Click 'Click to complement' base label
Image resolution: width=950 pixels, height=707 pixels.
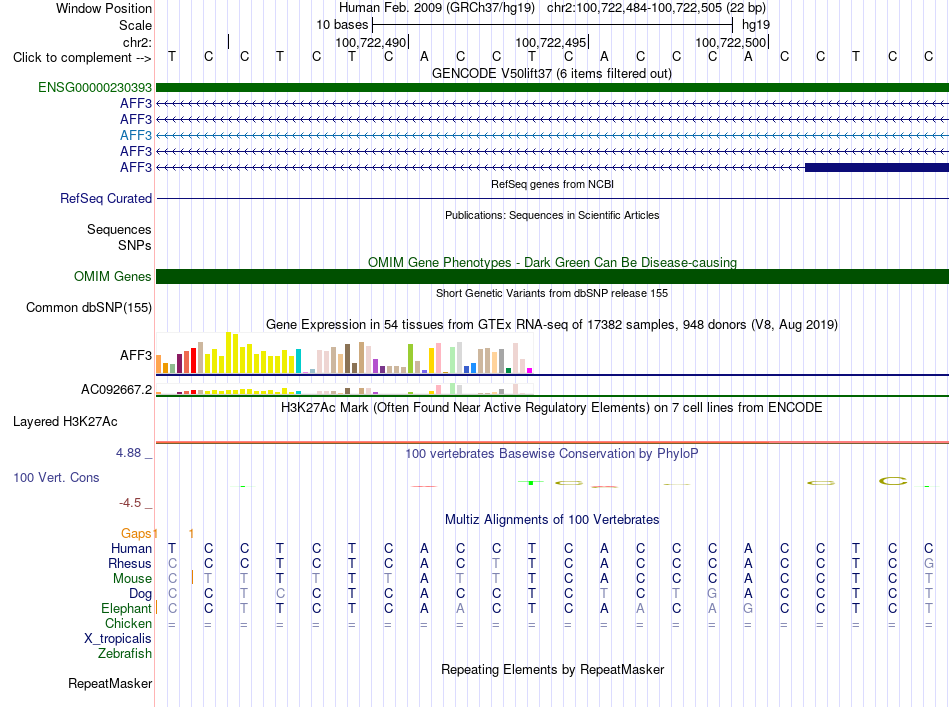82,58
